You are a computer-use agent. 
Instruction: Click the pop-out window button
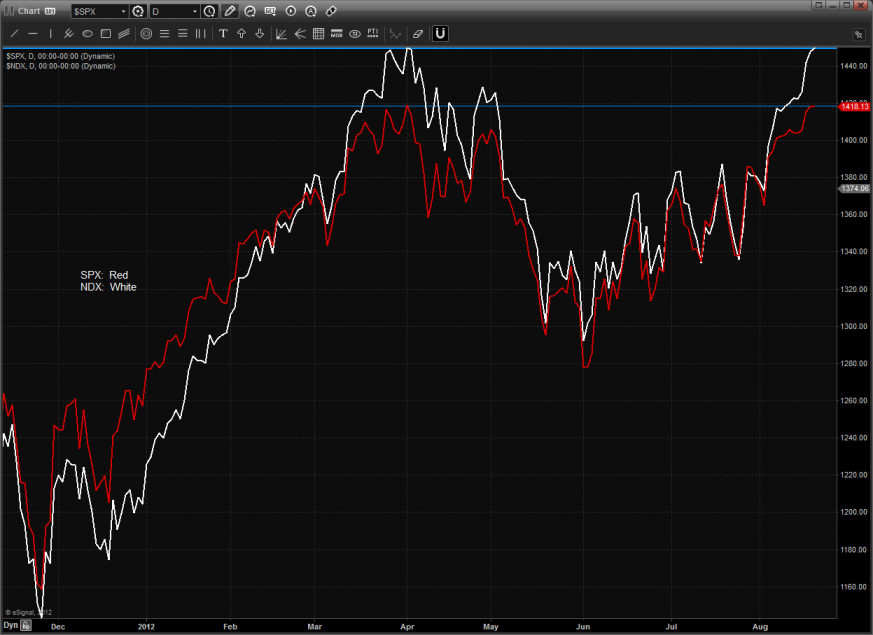pyautogui.click(x=818, y=5)
